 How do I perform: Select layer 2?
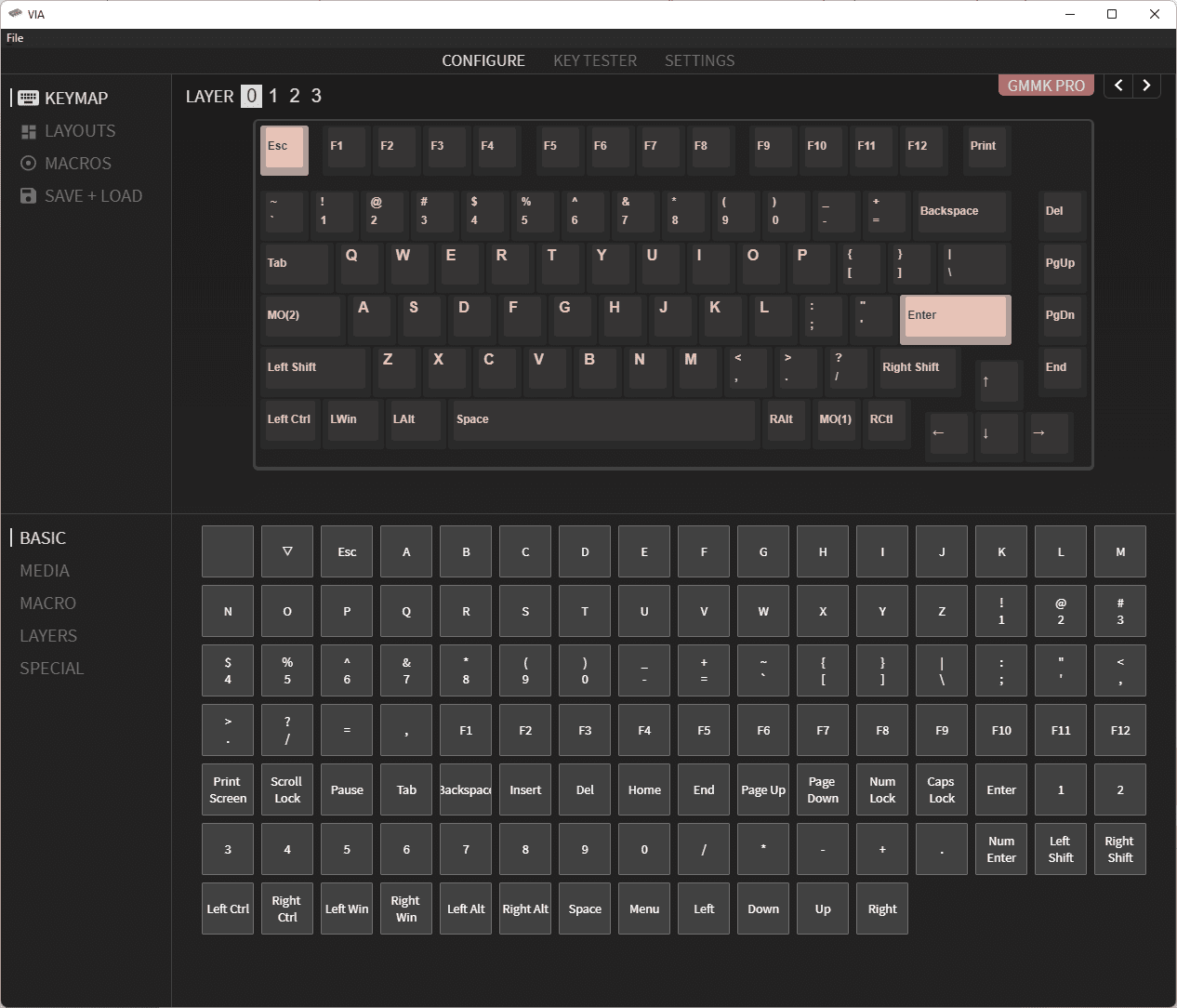pos(295,96)
